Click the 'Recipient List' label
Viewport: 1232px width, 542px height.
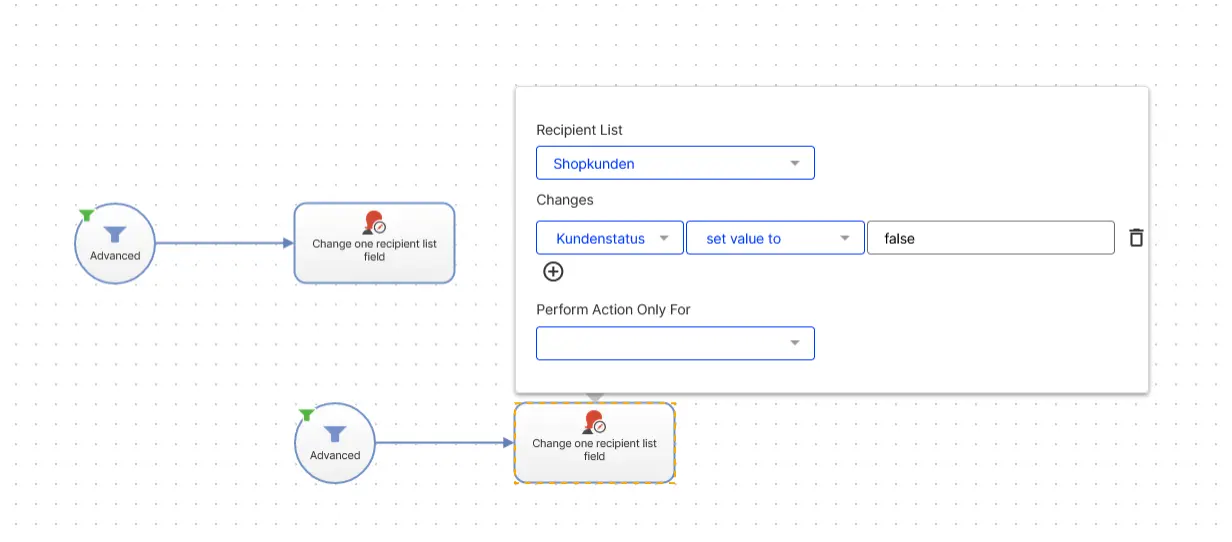580,130
